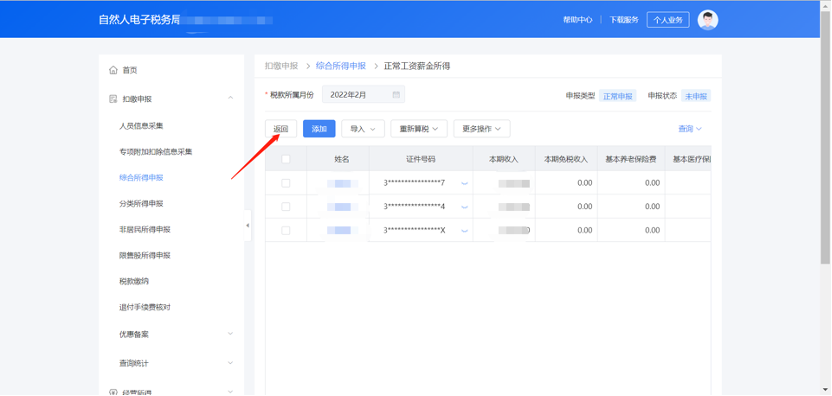Open the 导入 dropdown

[363, 128]
